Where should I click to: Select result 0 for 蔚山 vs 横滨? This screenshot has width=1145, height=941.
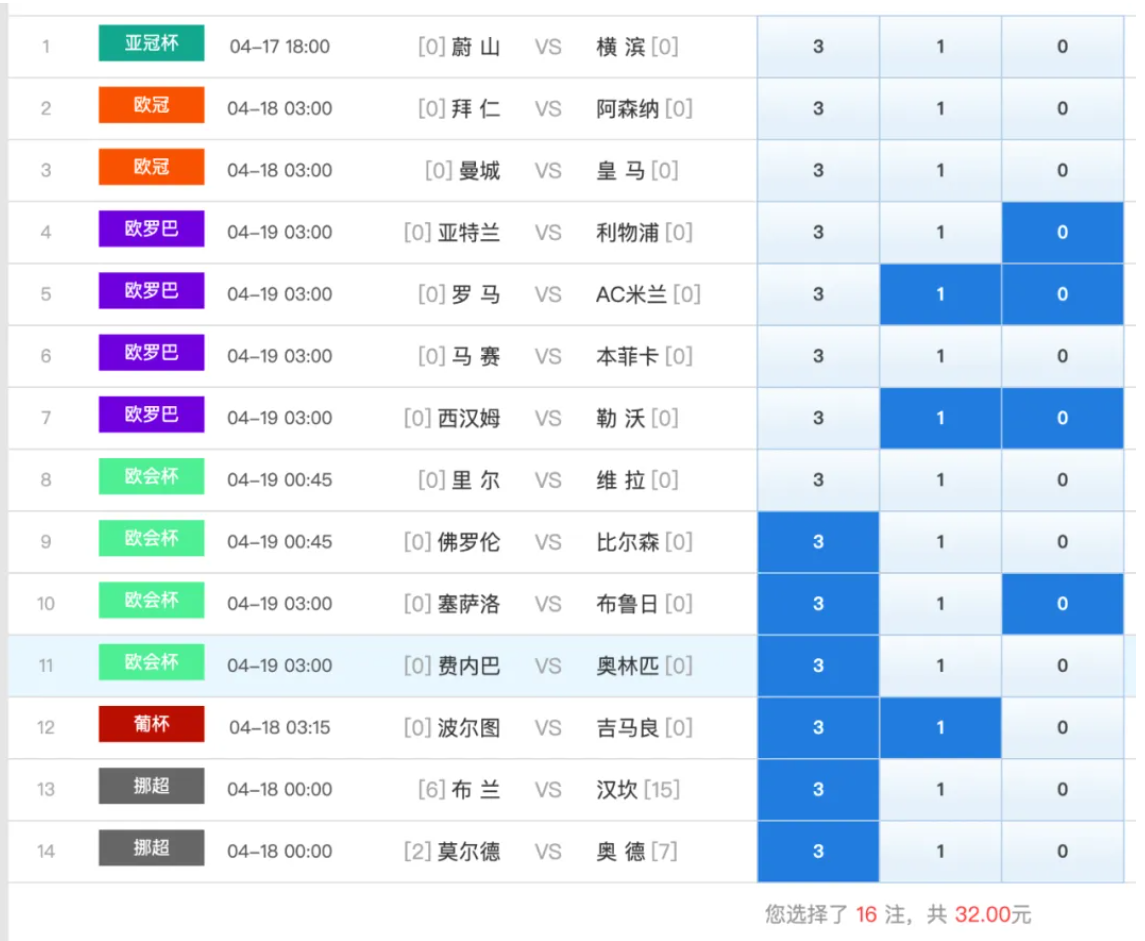coord(1062,47)
